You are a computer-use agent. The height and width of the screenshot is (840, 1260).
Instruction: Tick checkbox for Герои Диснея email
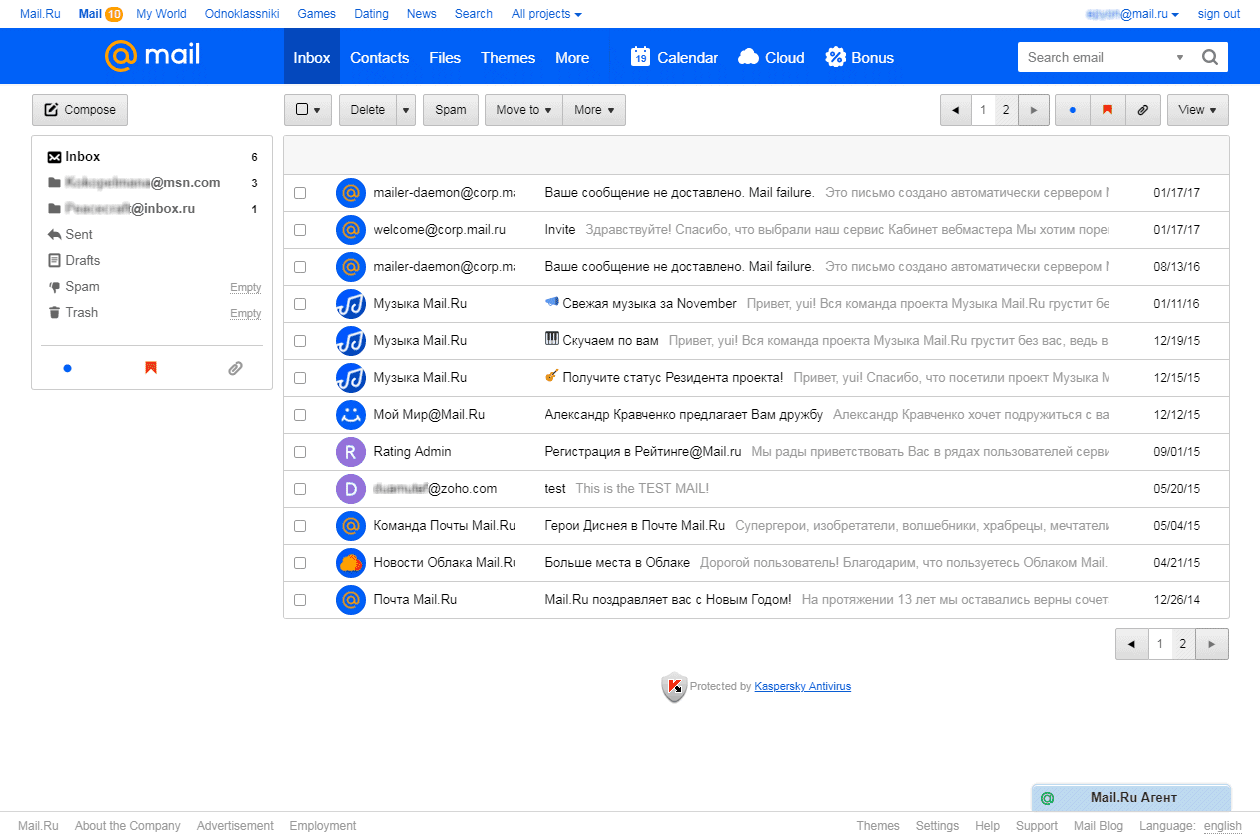(300, 526)
